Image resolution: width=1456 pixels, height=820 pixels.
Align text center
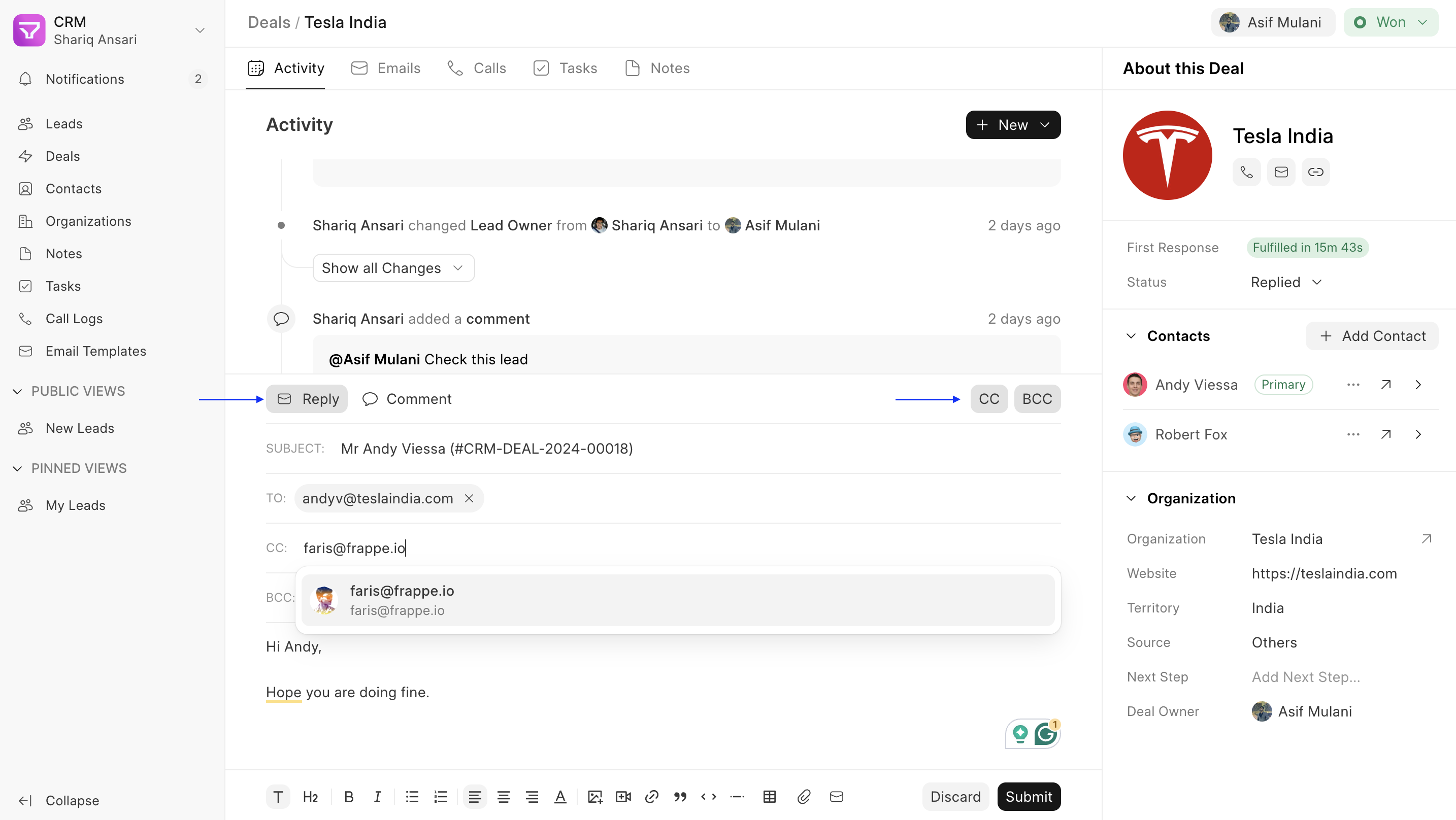pos(503,797)
